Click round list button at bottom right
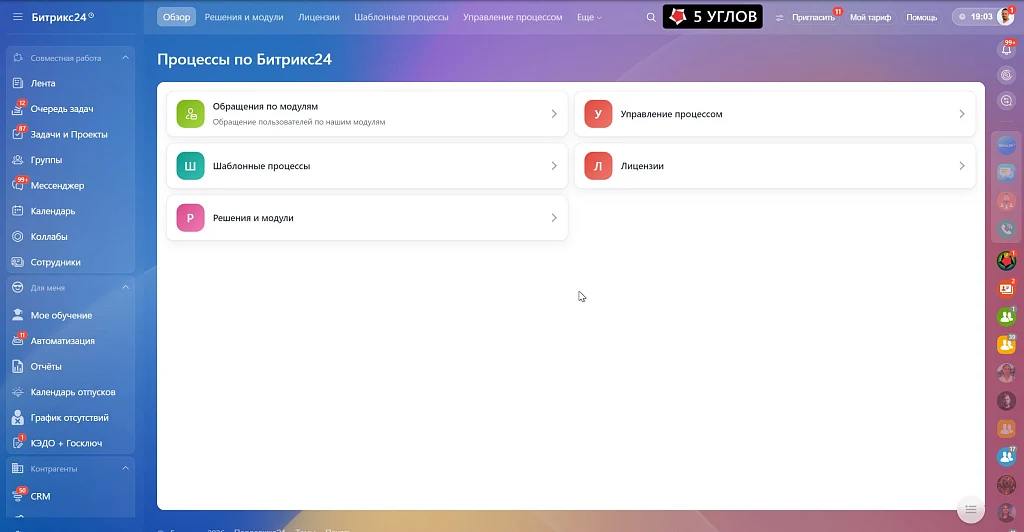This screenshot has height=532, width=1024. pos(970,509)
